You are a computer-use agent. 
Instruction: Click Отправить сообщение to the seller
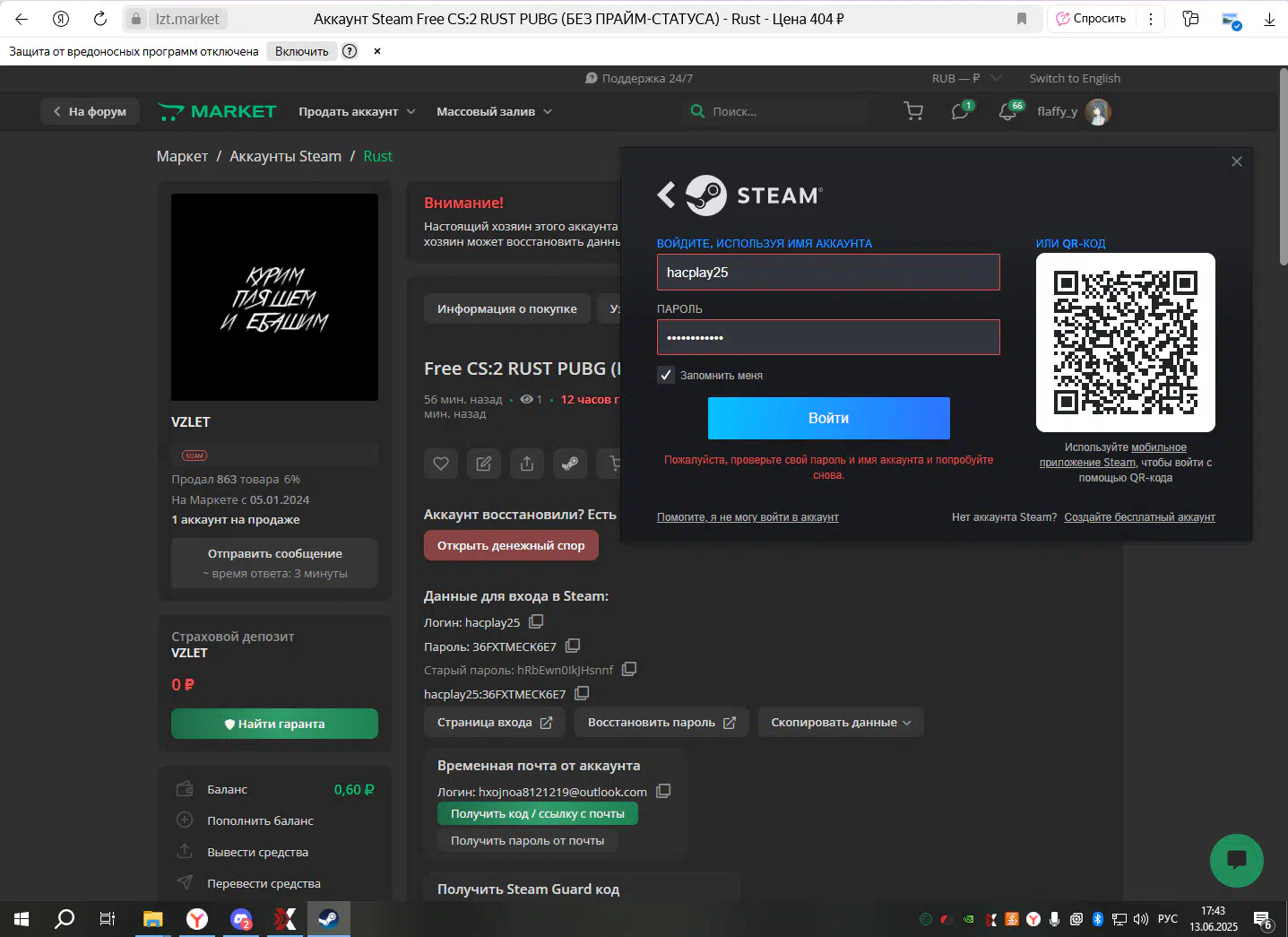click(x=274, y=562)
